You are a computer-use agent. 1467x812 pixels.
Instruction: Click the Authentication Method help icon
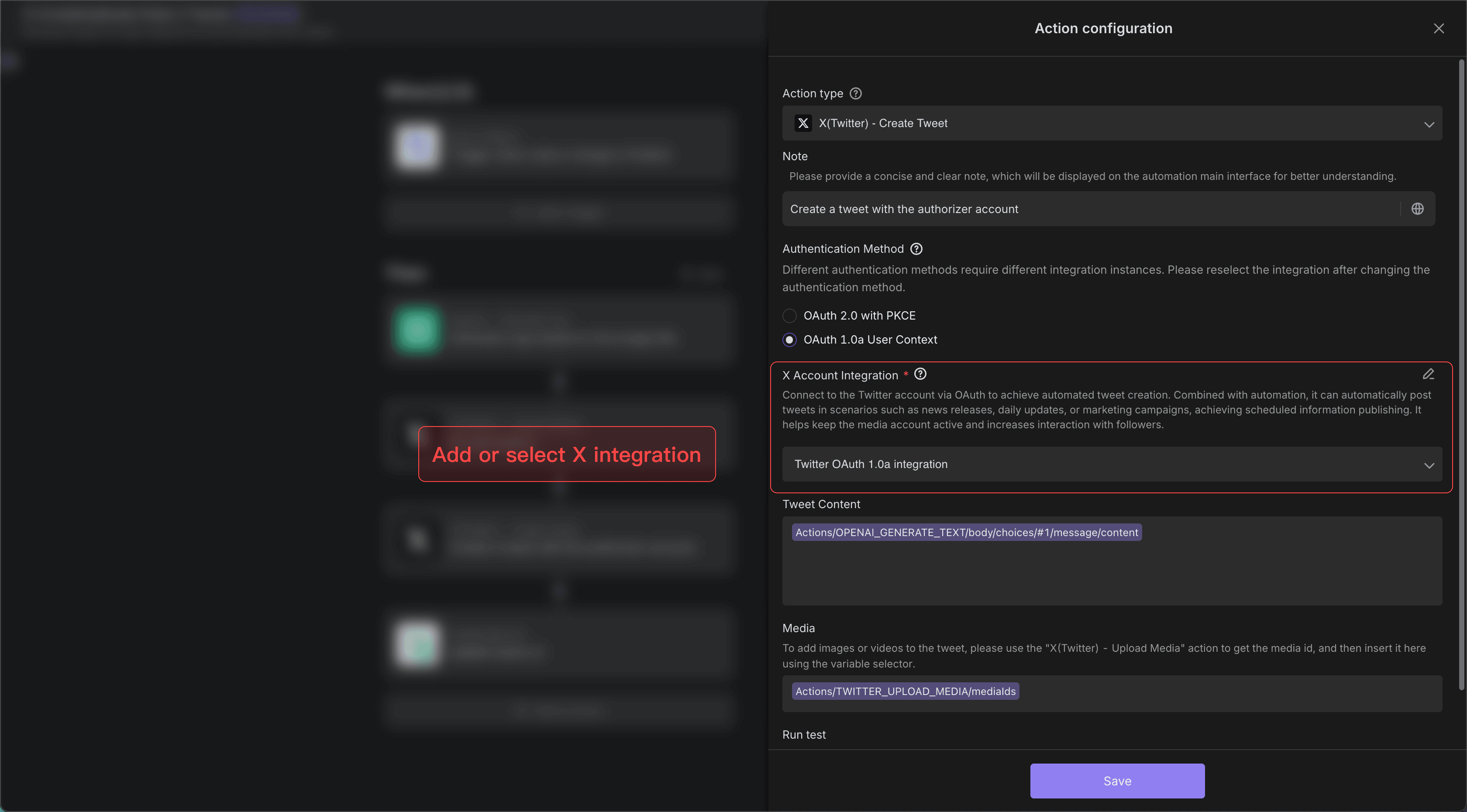pos(916,249)
